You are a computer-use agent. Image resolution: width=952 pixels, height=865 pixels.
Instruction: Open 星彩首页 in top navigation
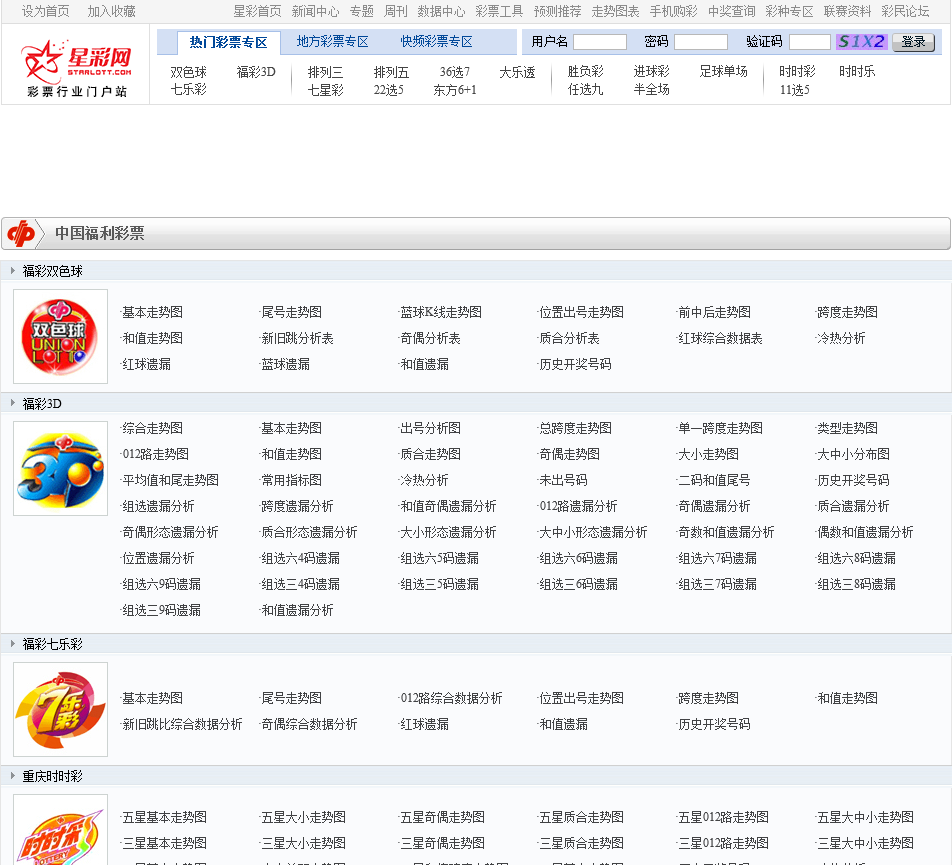[x=257, y=12]
